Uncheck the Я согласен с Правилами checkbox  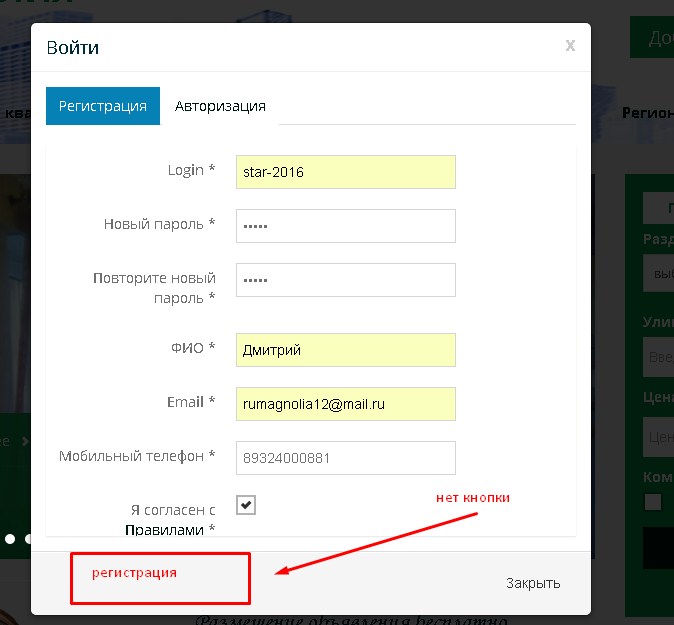[x=246, y=505]
